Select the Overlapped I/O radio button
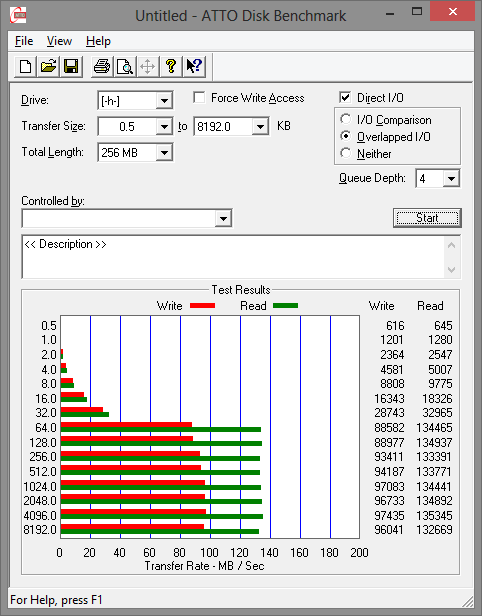Viewport: 482px width, 616px height. [x=345, y=136]
